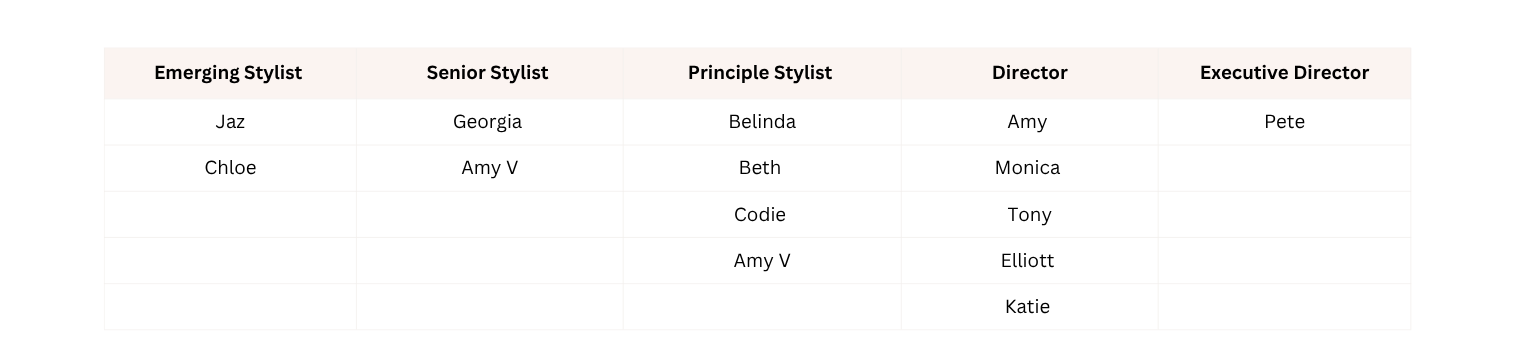Click the Elliott cell

(1028, 261)
